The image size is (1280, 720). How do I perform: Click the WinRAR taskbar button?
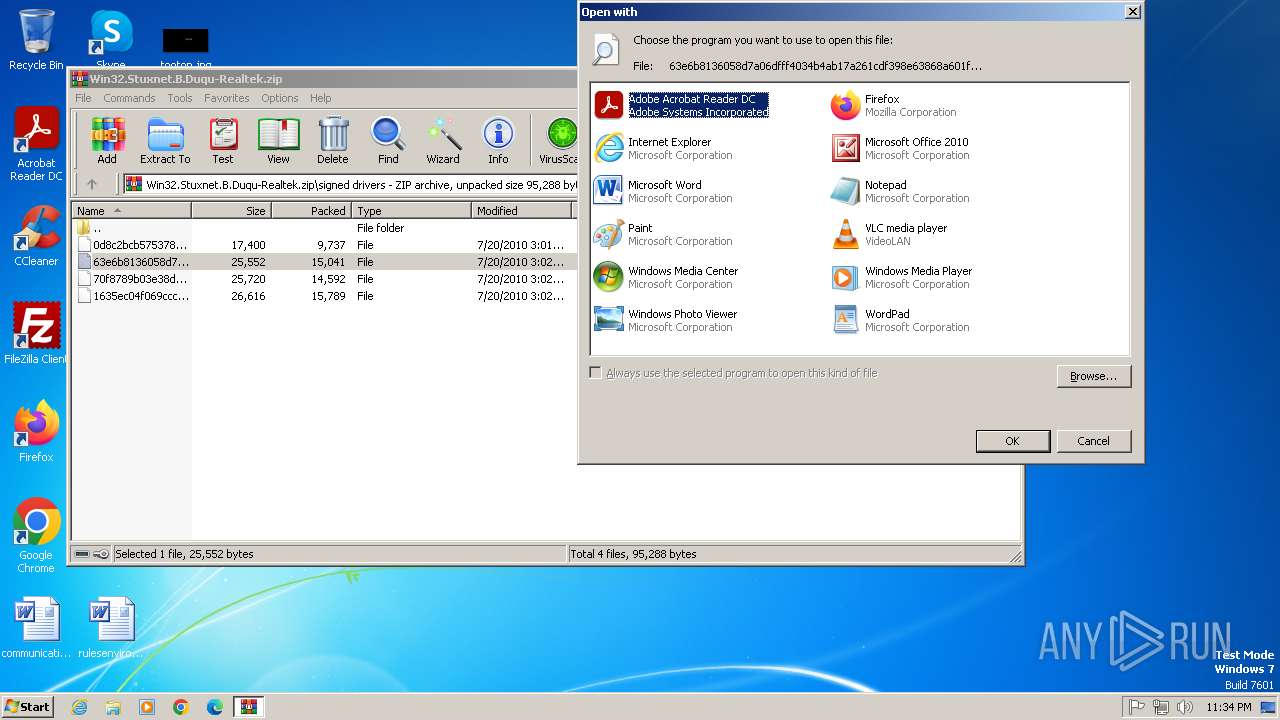pyautogui.click(x=248, y=707)
